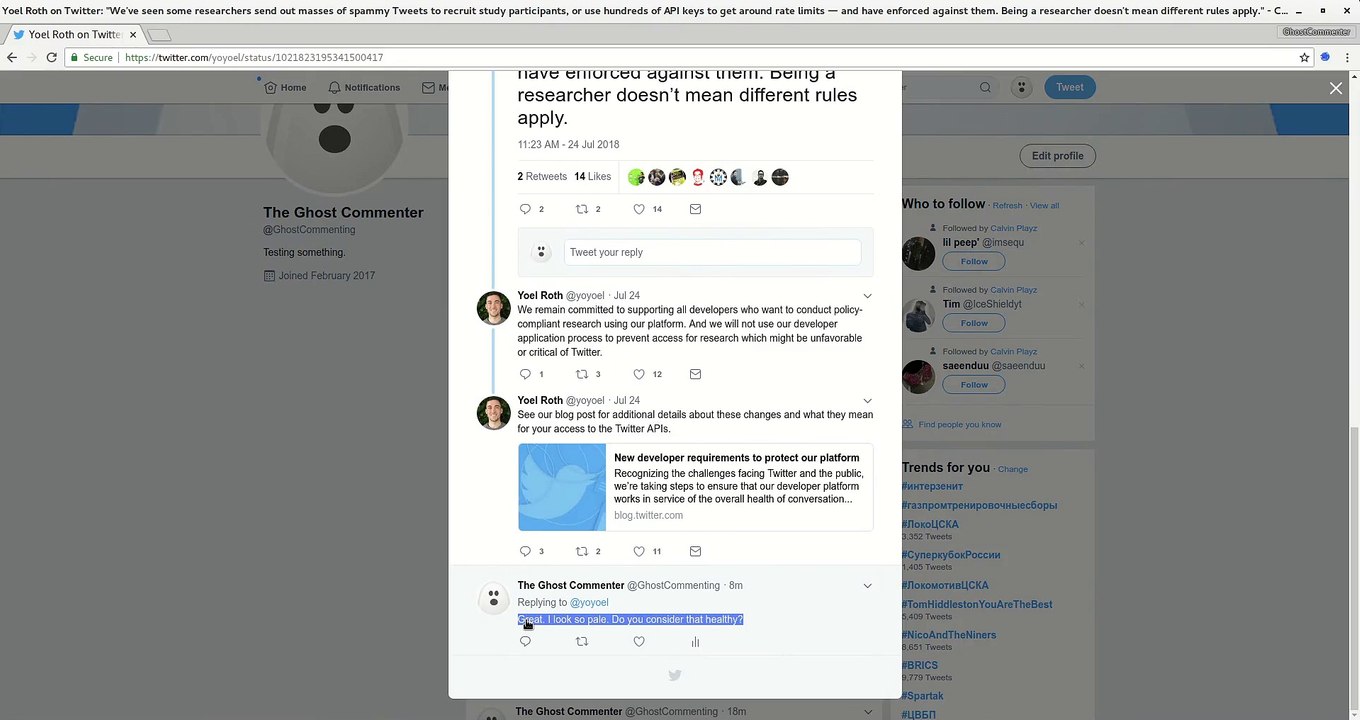Retweet the 'We remain committed' tweet
Screen dimensions: 1360x720
pyautogui.click(x=582, y=374)
